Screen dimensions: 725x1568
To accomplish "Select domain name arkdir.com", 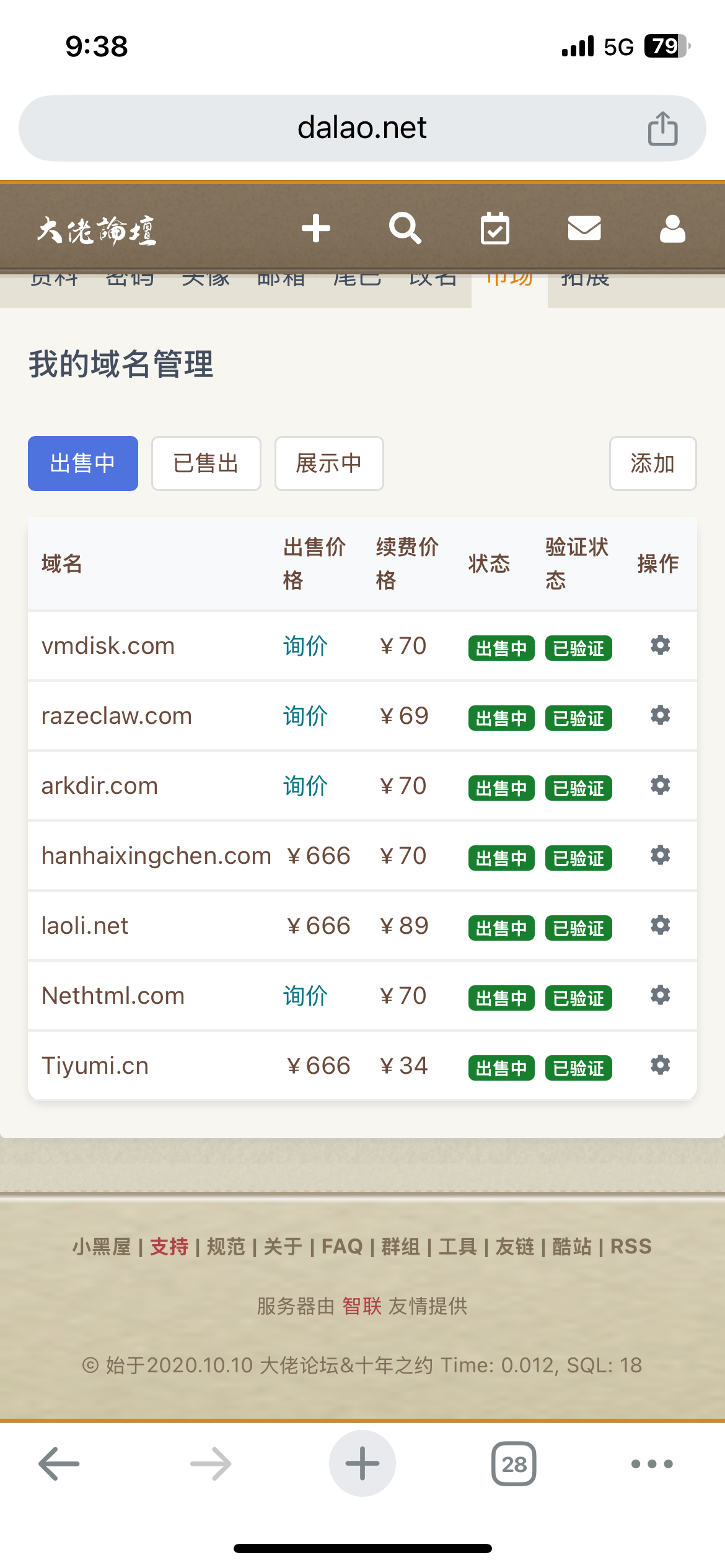I will pos(100,786).
